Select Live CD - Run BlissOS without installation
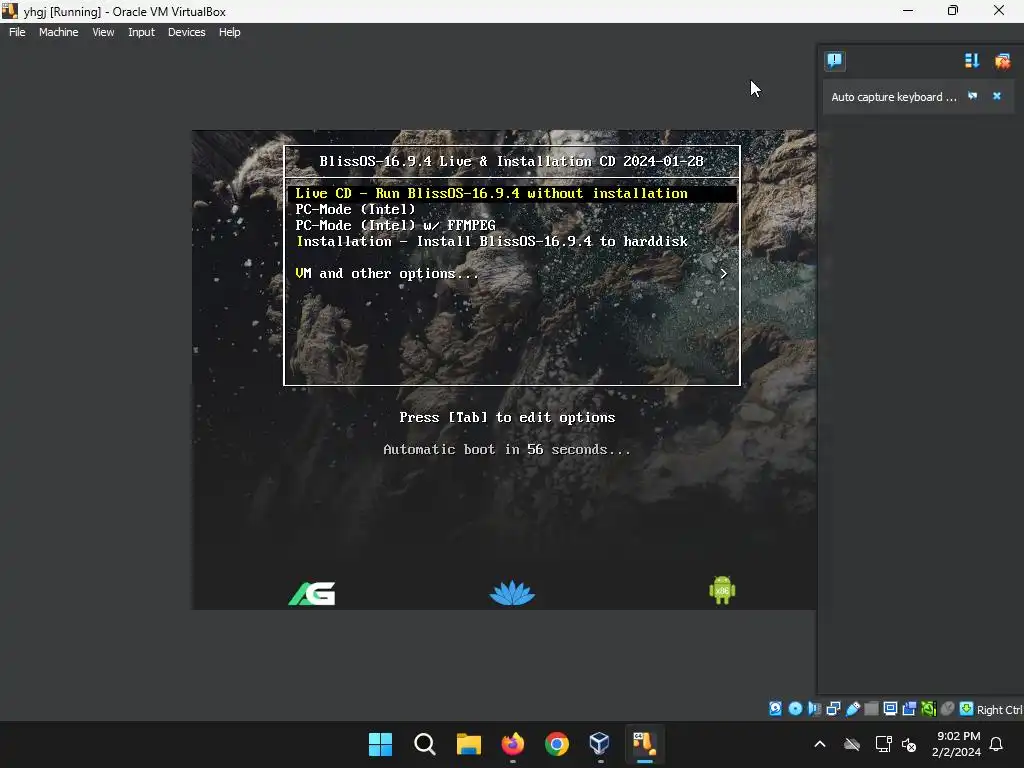The height and width of the screenshot is (768, 1024). click(x=512, y=193)
